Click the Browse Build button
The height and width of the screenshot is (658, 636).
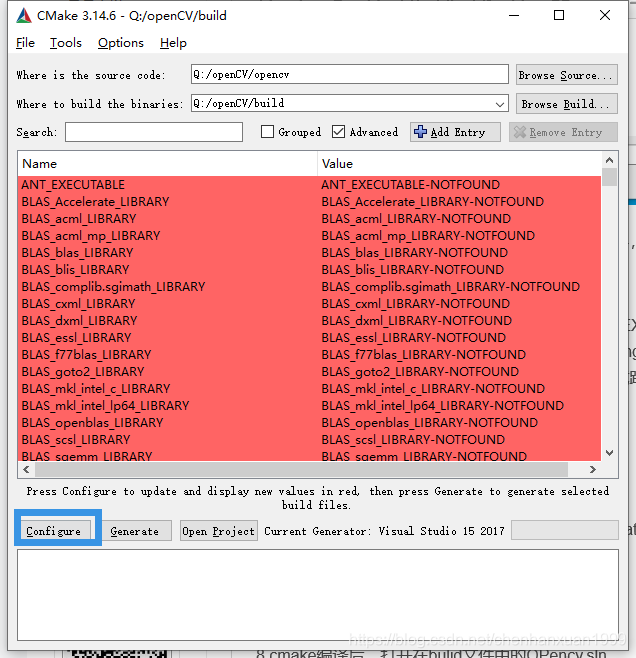point(566,104)
